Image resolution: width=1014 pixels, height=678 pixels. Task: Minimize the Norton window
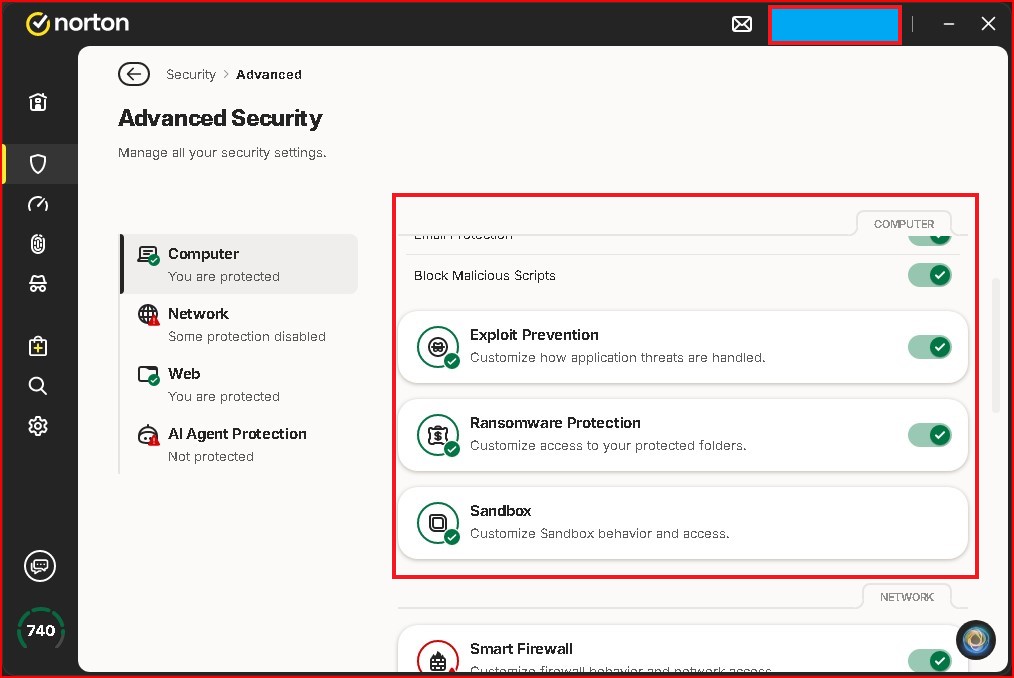[949, 24]
